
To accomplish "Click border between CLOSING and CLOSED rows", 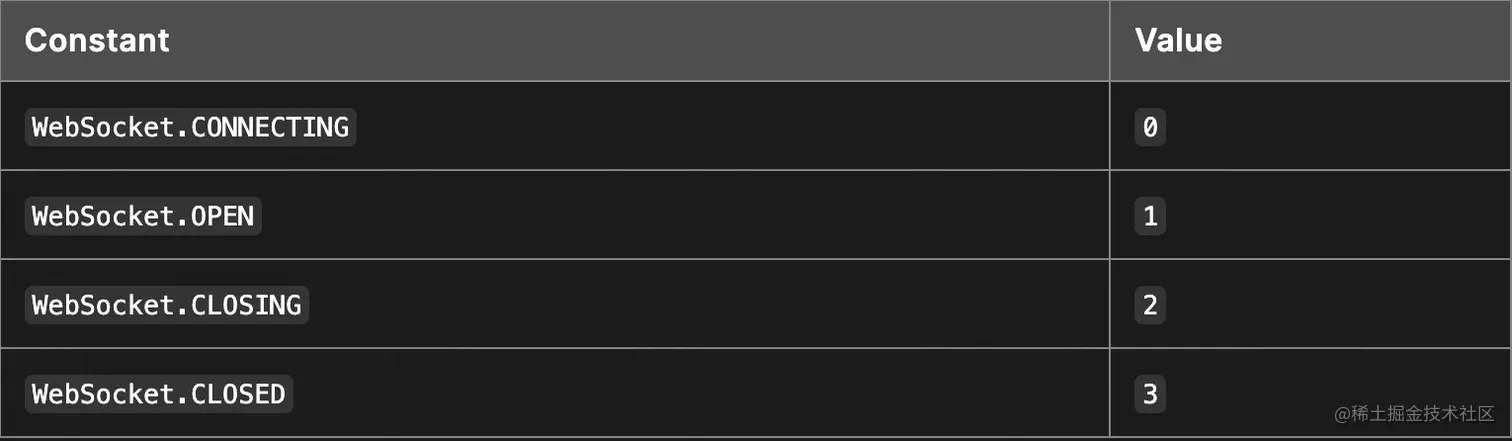I will click(x=756, y=348).
